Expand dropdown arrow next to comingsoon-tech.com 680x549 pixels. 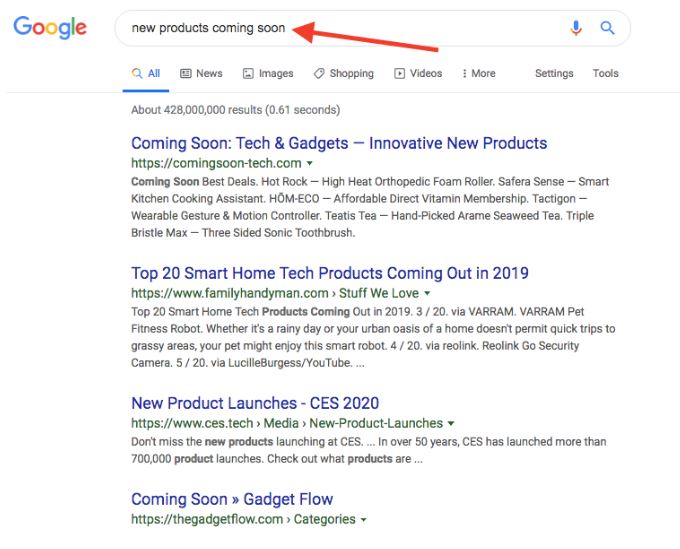click(x=310, y=163)
